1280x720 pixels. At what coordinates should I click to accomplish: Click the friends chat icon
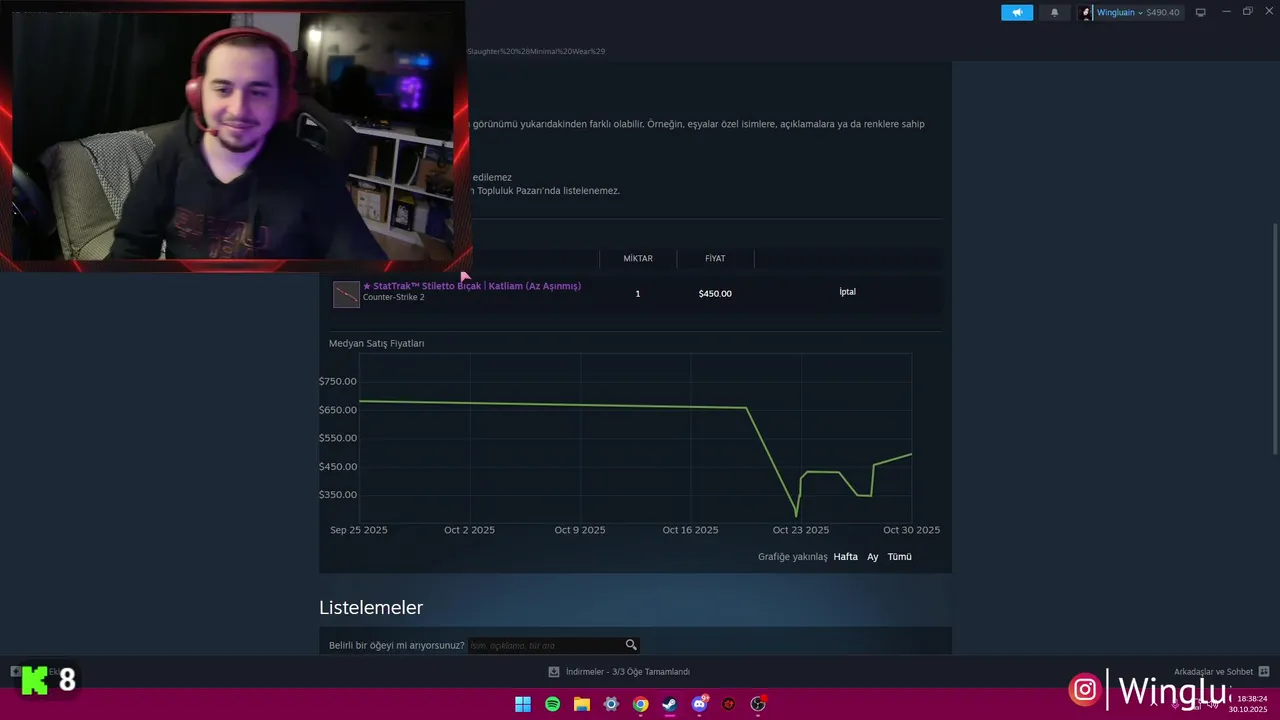coord(1264,672)
